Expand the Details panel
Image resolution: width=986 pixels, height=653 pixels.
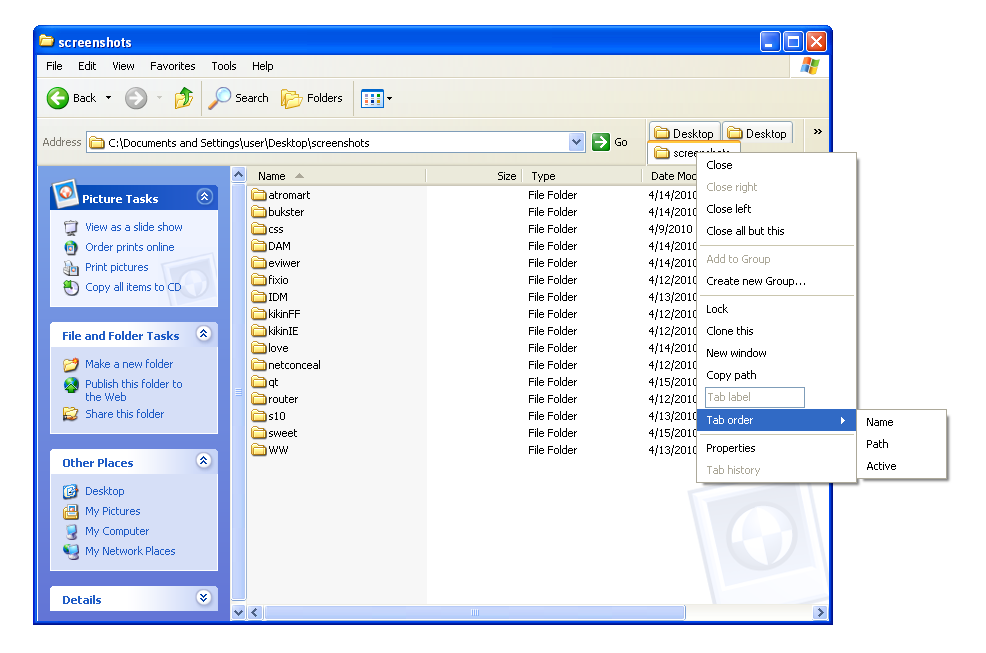[x=203, y=598]
